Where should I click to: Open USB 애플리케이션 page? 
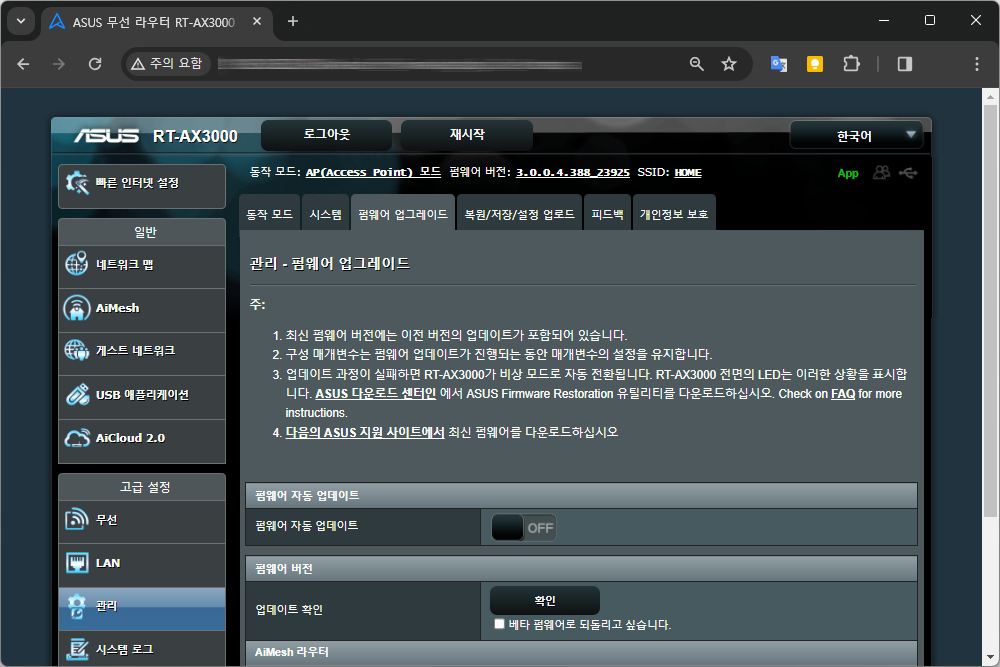pos(142,395)
